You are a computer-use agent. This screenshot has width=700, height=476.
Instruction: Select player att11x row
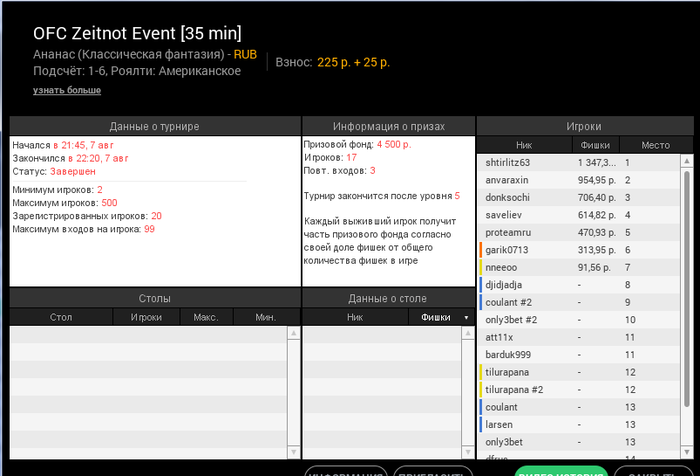pyautogui.click(x=579, y=337)
